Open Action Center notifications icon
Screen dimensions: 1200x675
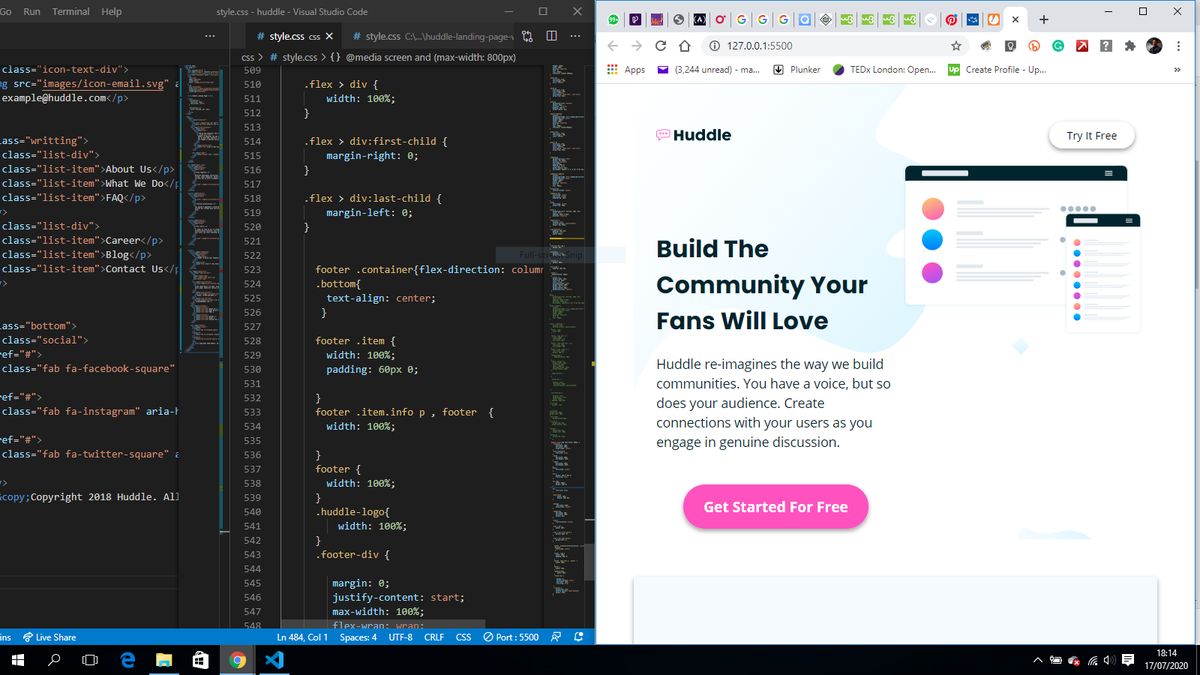coord(1128,660)
